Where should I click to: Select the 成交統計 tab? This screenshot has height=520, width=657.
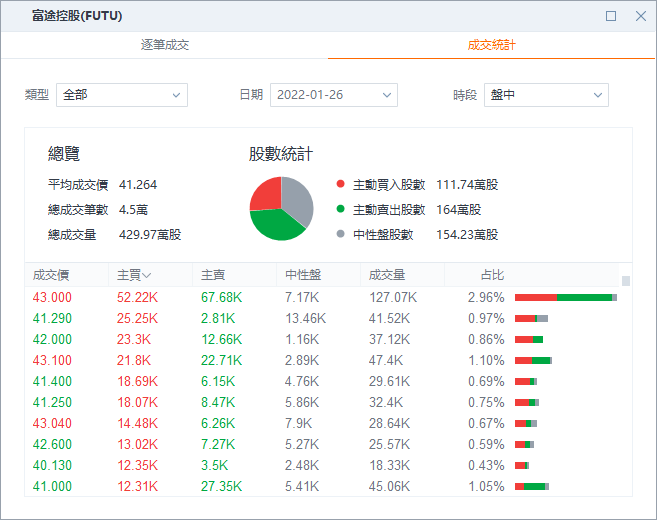pos(491,45)
